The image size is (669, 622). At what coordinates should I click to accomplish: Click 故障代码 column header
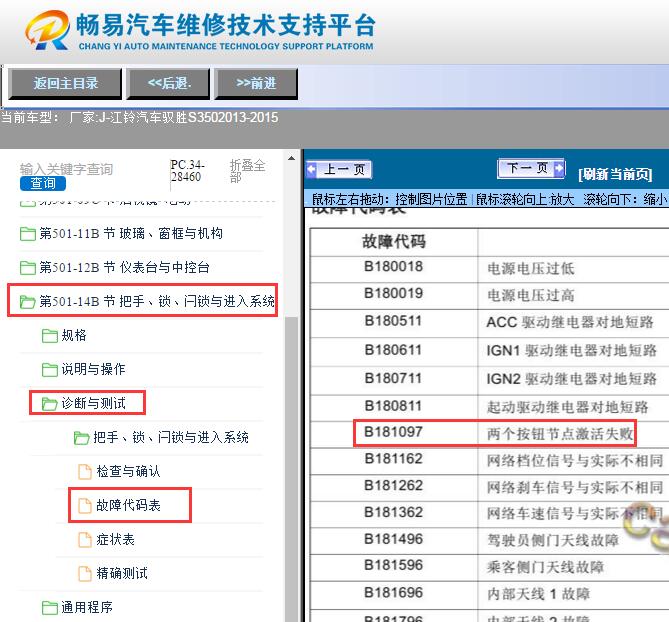coord(393,242)
